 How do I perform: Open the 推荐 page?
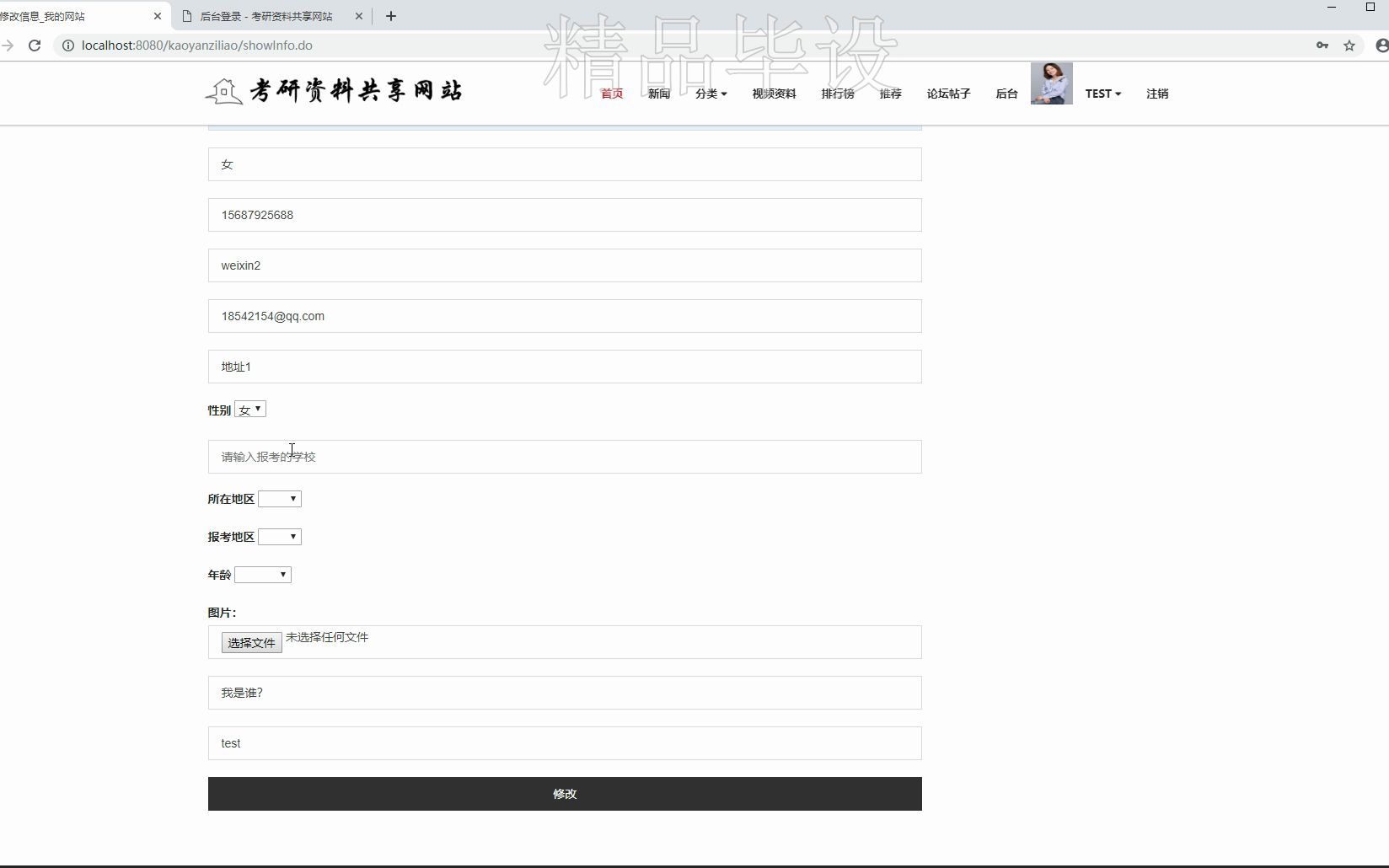(890, 94)
